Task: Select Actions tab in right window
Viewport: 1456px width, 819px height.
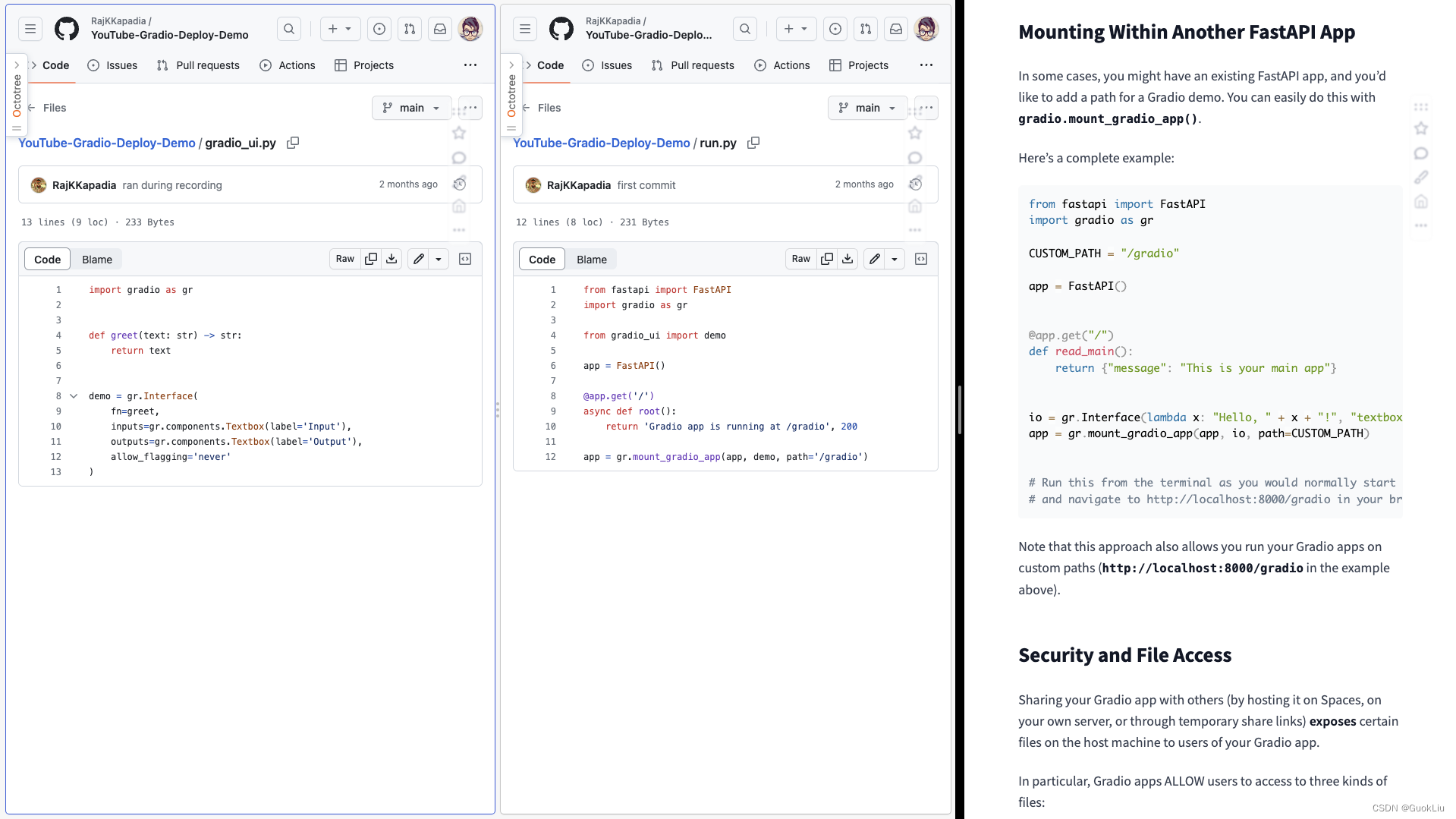Action: pos(782,65)
